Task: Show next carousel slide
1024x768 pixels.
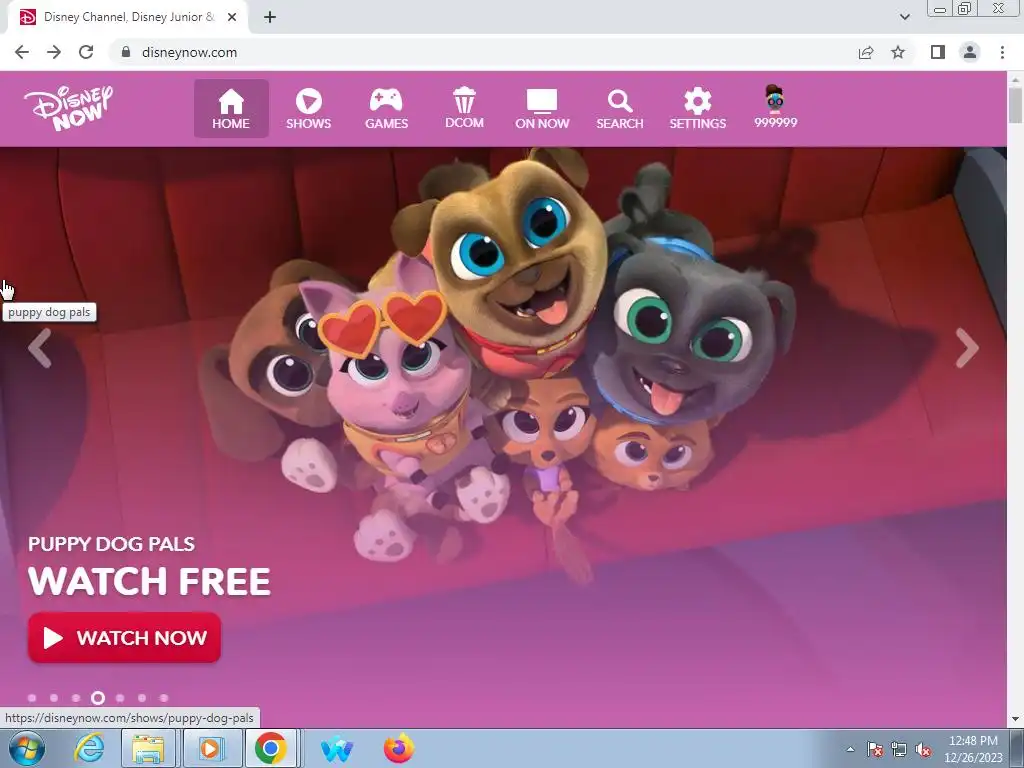Action: [967, 348]
